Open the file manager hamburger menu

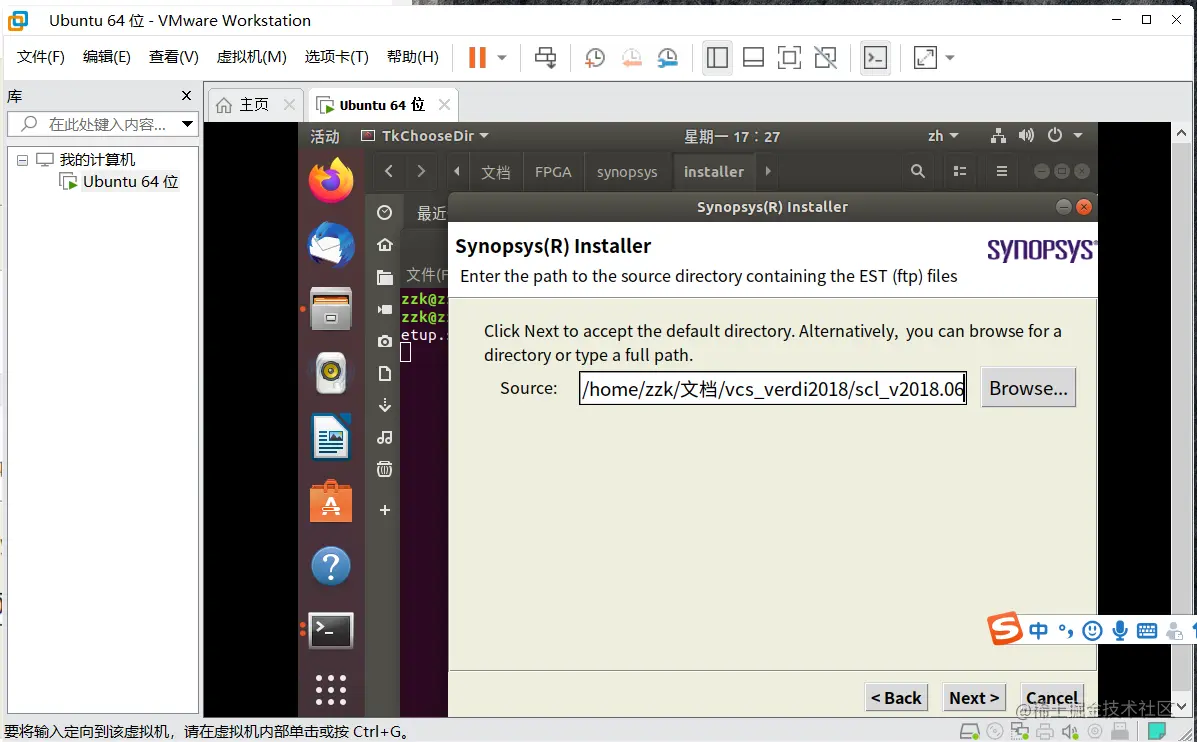click(1002, 171)
